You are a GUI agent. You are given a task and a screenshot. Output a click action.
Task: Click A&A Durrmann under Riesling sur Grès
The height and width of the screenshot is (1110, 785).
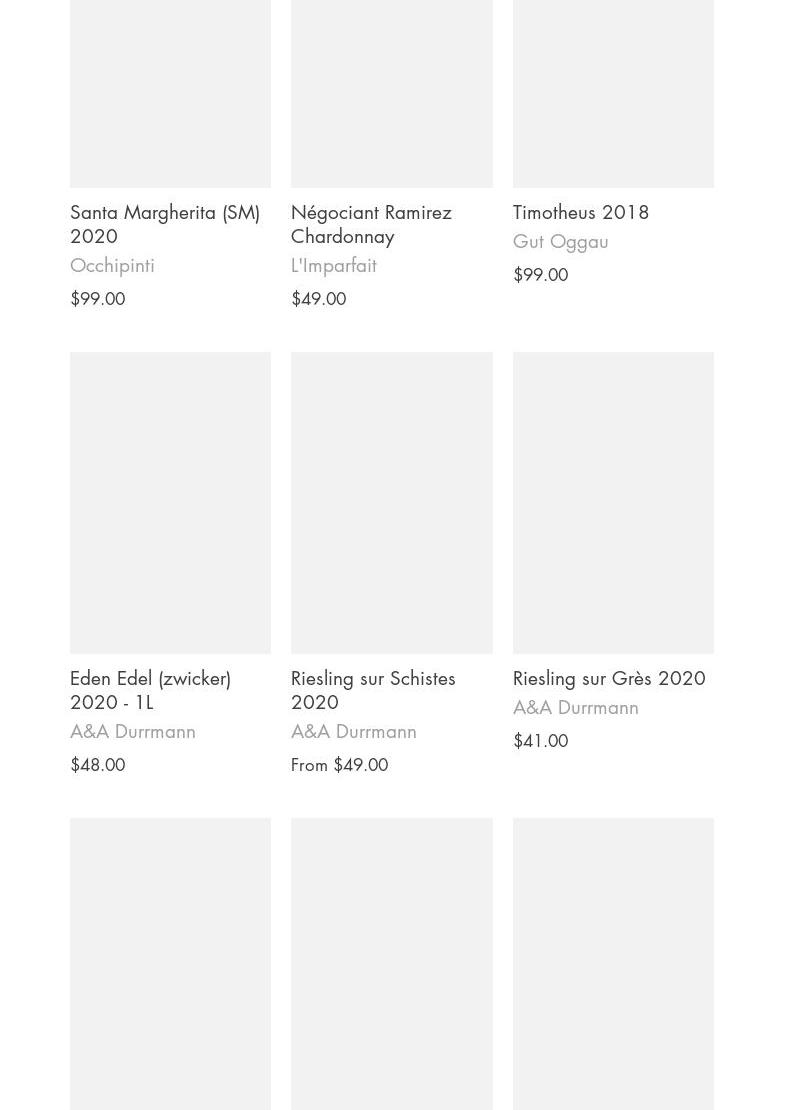575,707
